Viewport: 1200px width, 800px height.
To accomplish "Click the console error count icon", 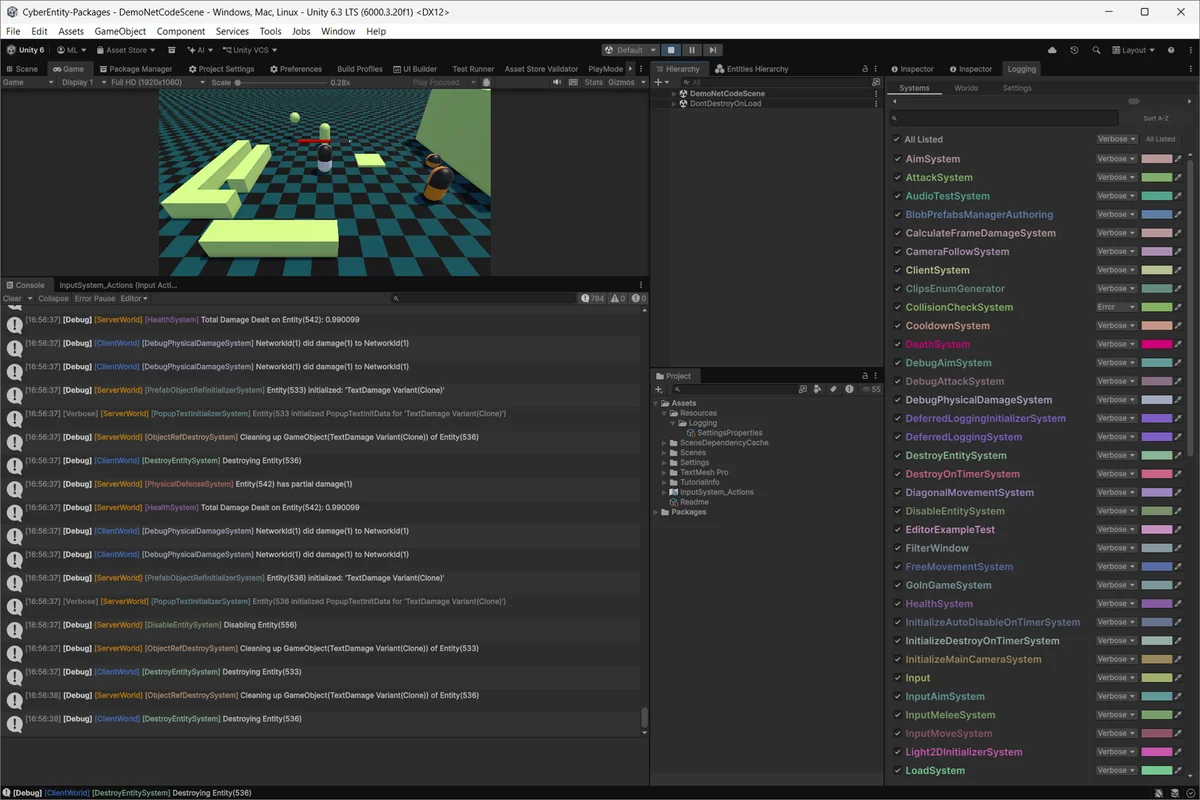I will click(636, 298).
